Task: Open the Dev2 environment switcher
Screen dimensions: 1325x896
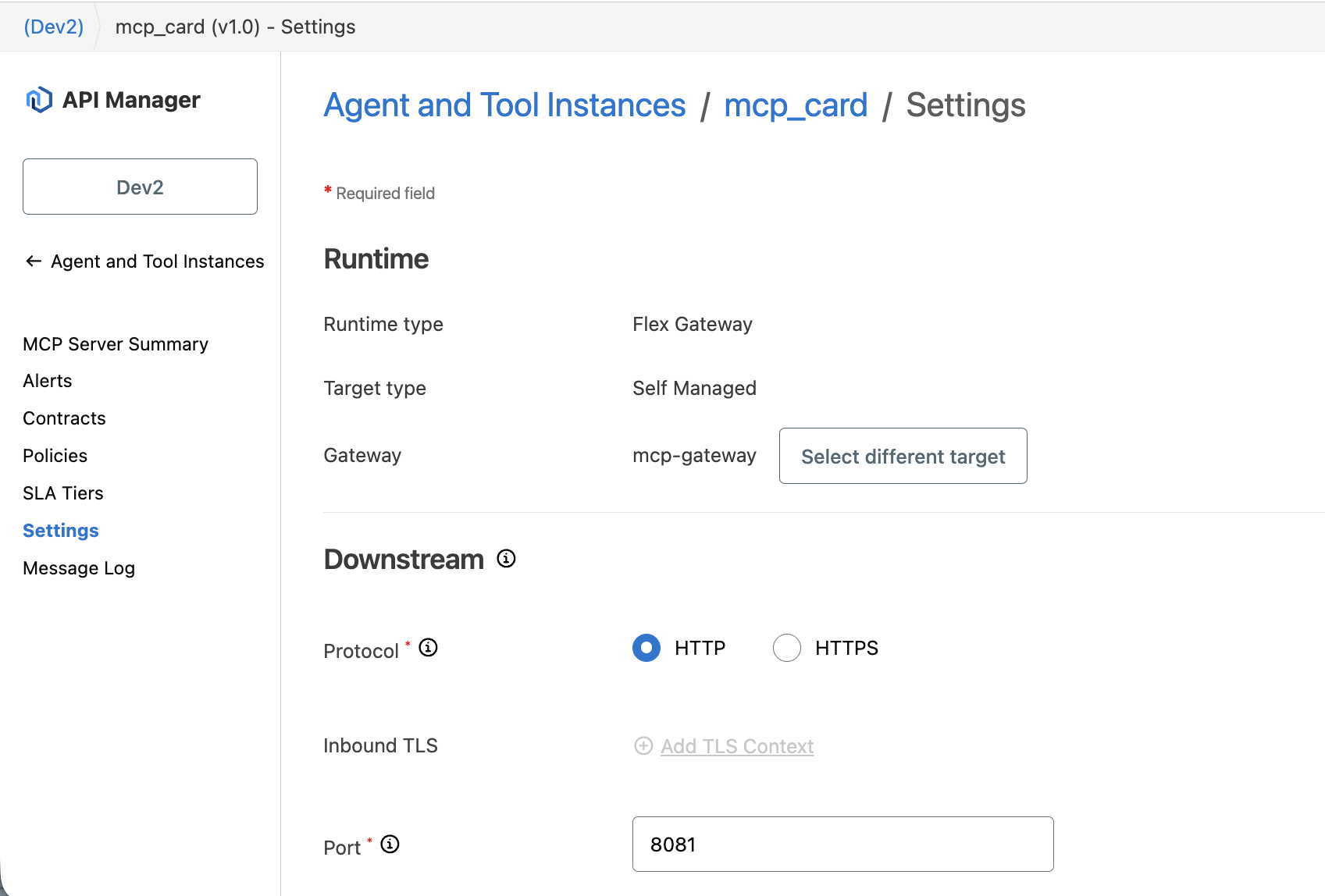Action: 140,187
